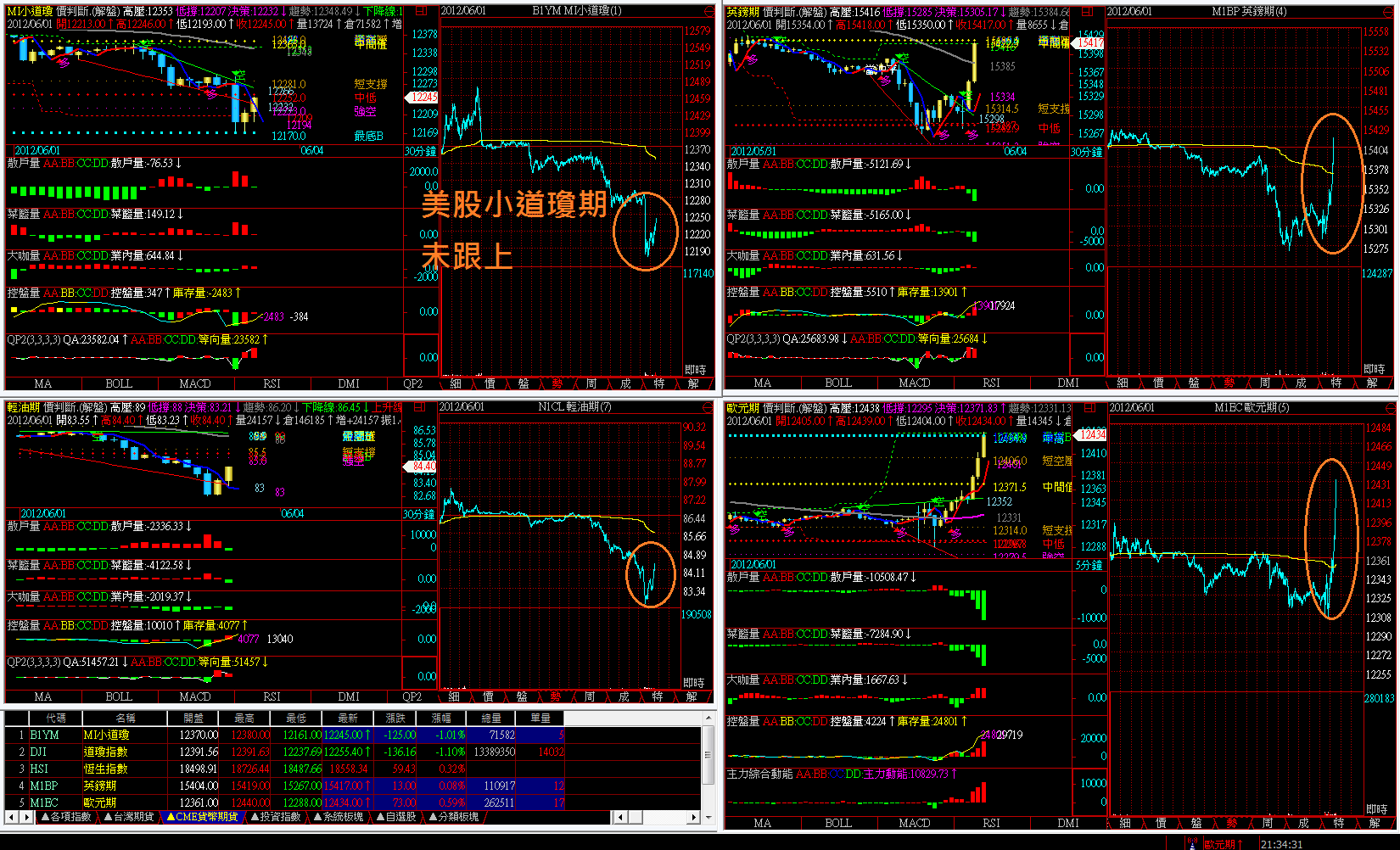Click 30分鐘 timeframe label in 輕油期 panel
Screen dimensions: 1400x850
[x=419, y=514]
